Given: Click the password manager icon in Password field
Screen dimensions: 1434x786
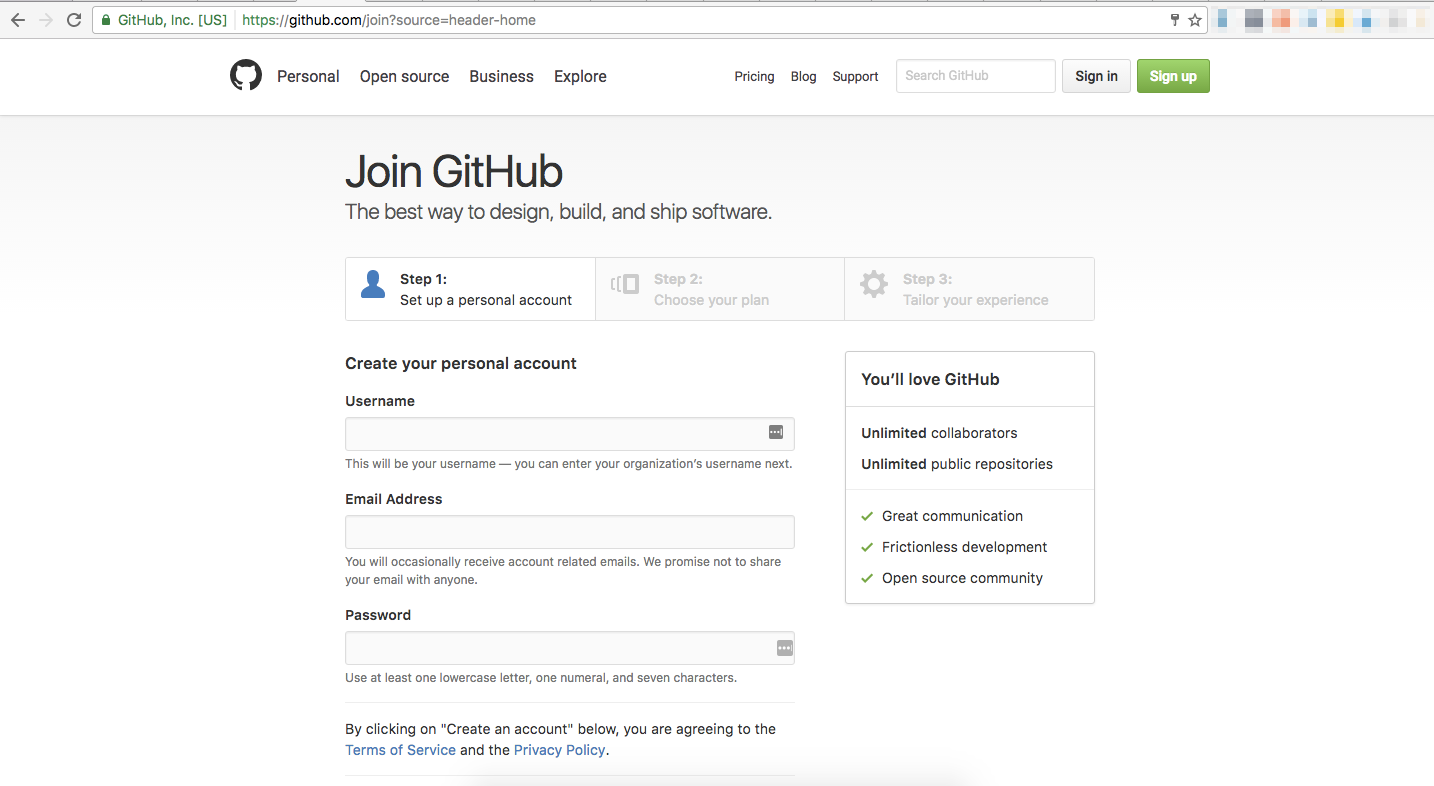Looking at the screenshot, I should tap(785, 648).
